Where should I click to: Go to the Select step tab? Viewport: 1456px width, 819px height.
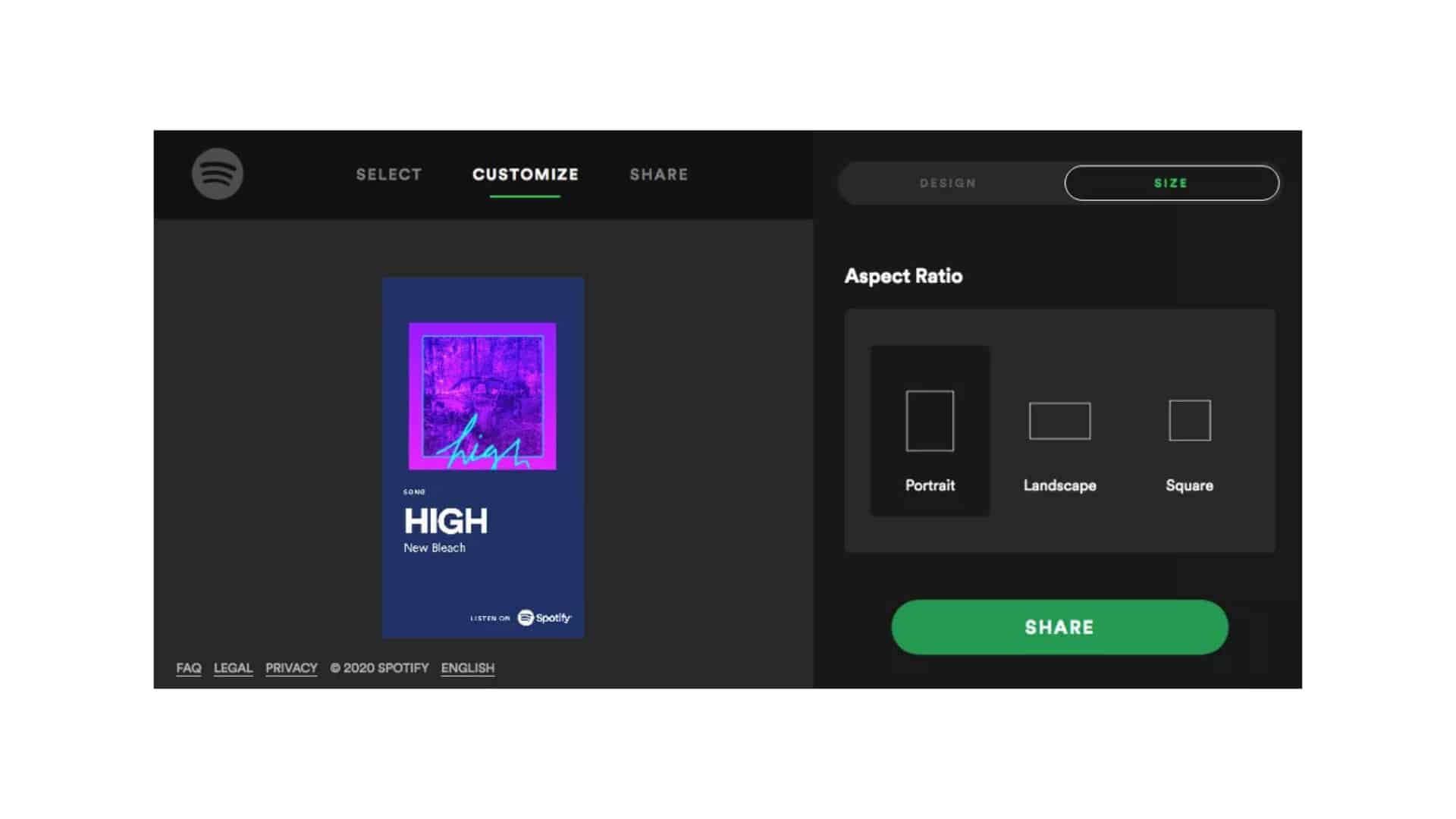click(x=389, y=174)
